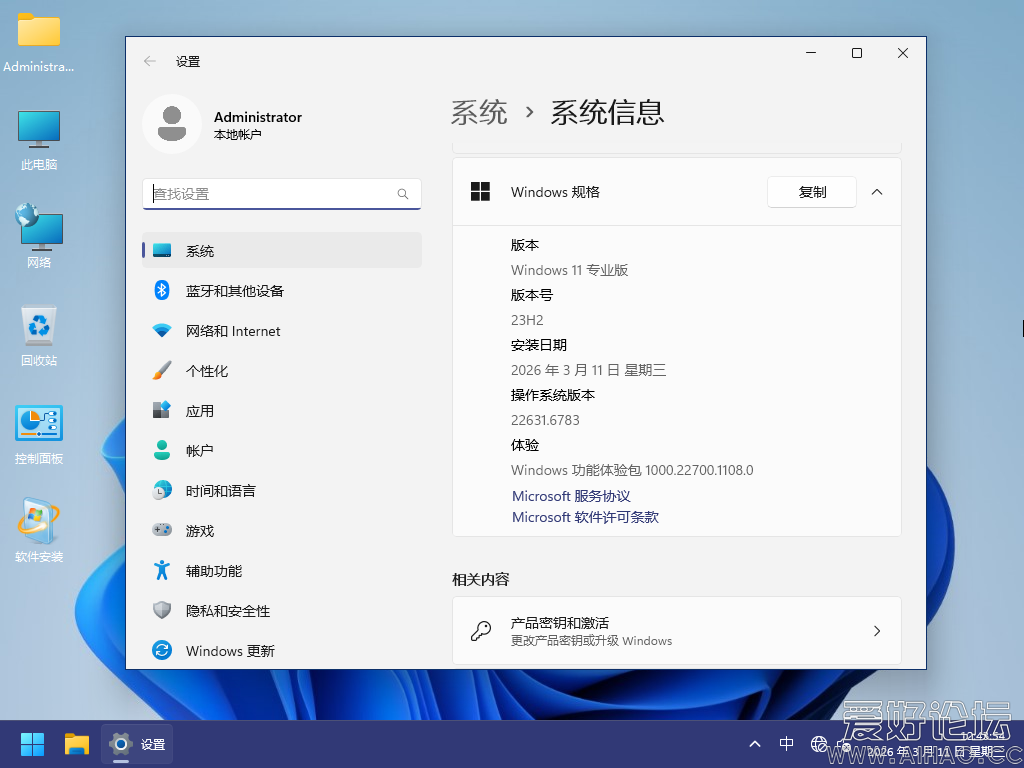Click the 辅助功能 accessibility icon
Screen dimensions: 1024x768
click(162, 570)
